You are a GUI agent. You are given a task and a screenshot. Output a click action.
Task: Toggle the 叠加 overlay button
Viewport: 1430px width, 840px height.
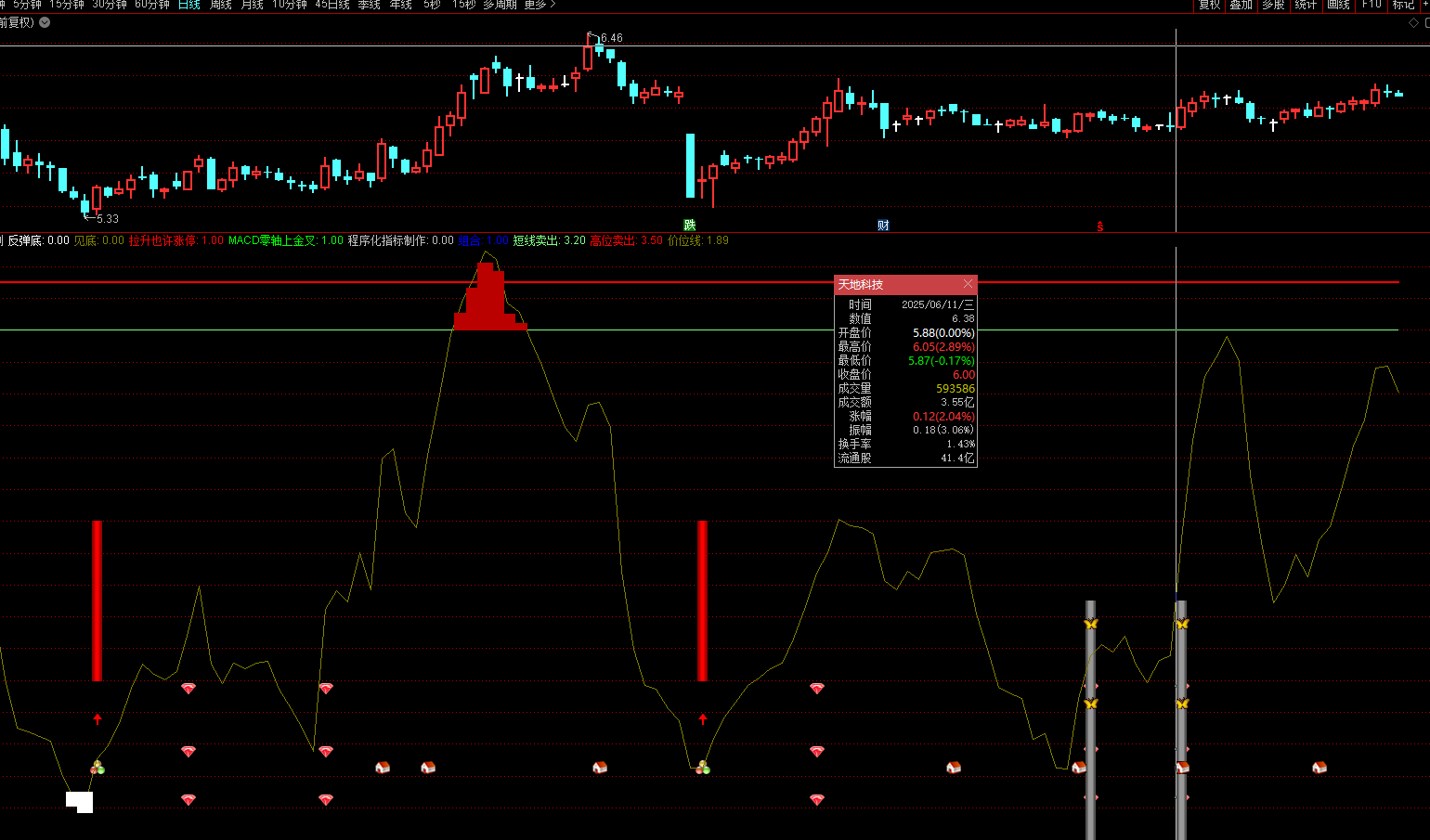(1241, 5)
